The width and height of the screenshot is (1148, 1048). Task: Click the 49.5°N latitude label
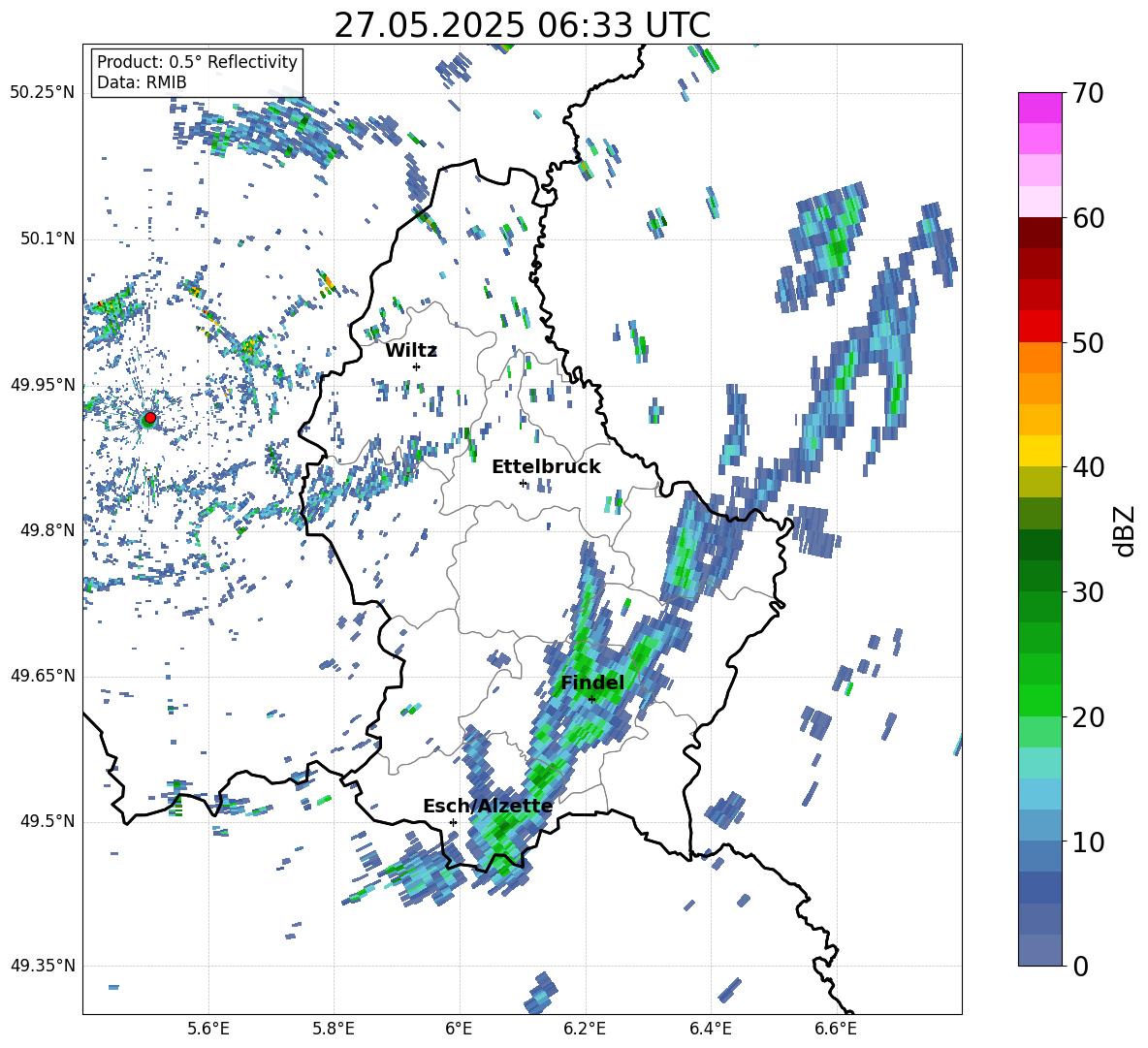48,821
